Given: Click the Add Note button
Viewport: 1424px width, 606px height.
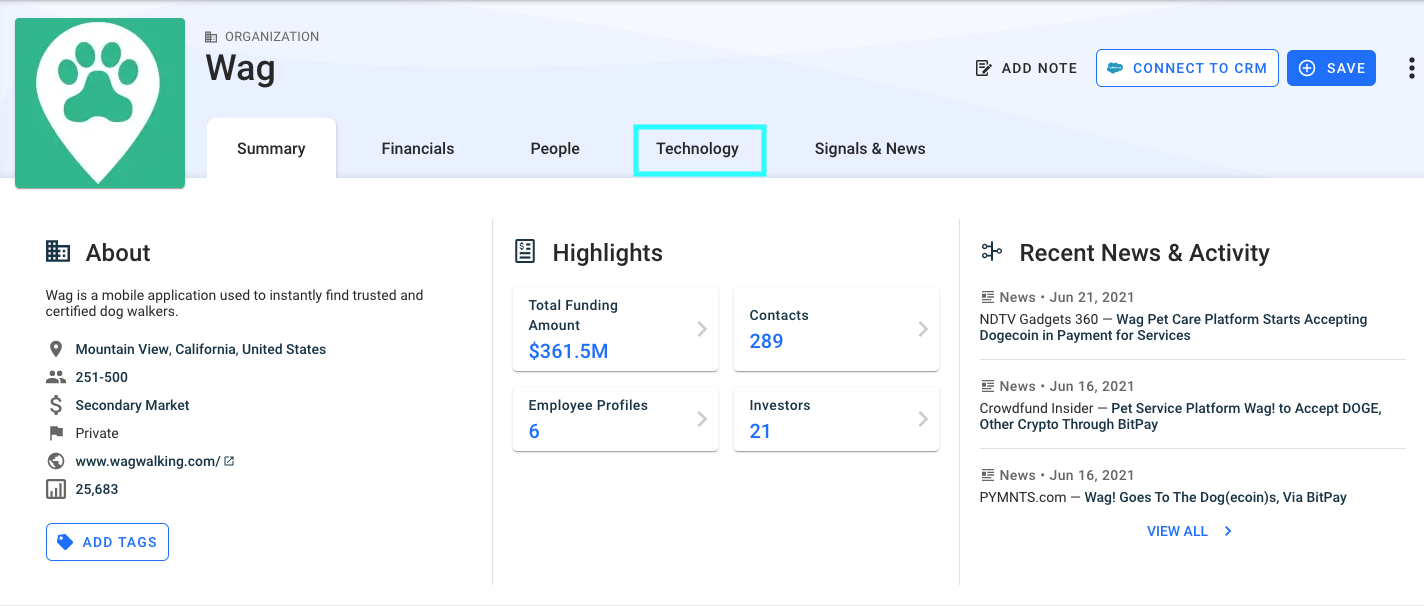Looking at the screenshot, I should [x=1026, y=68].
